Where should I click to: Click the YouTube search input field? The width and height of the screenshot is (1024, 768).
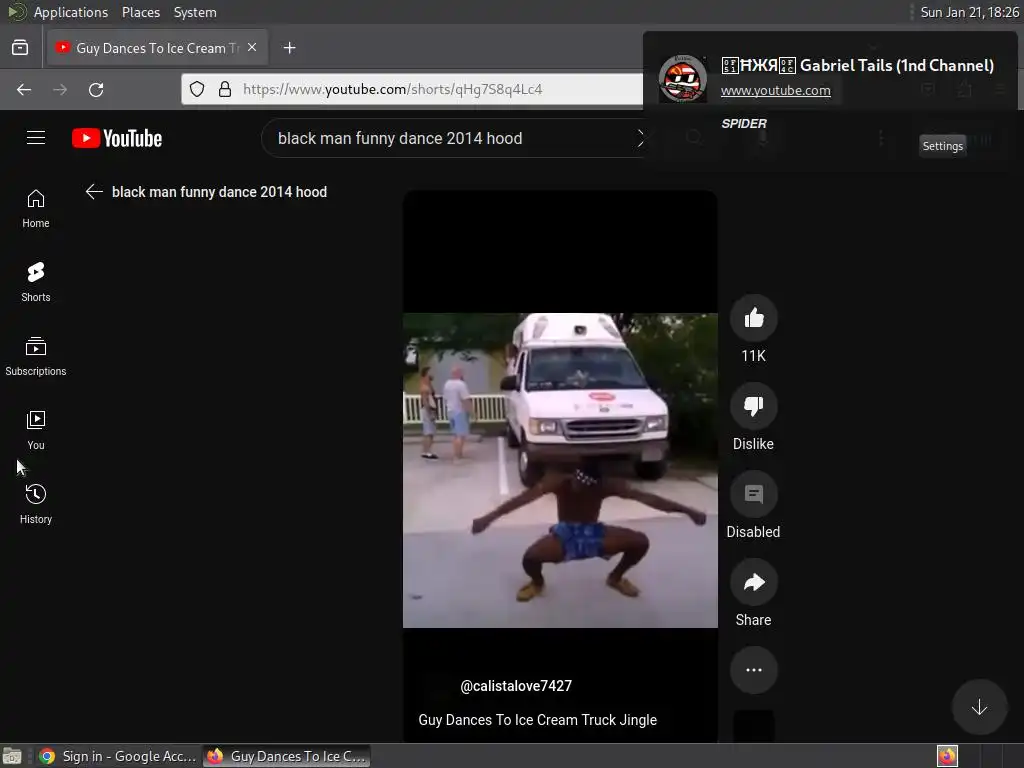451,138
